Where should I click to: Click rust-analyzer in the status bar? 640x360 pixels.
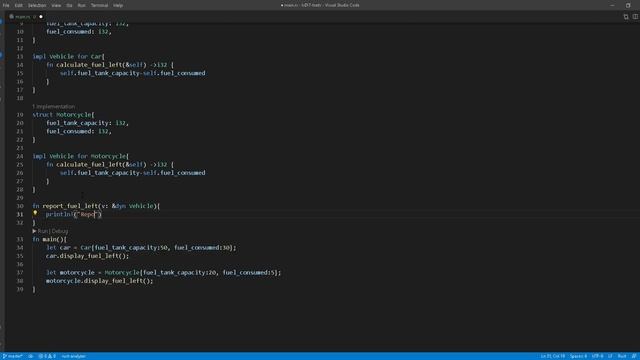click(x=73, y=356)
